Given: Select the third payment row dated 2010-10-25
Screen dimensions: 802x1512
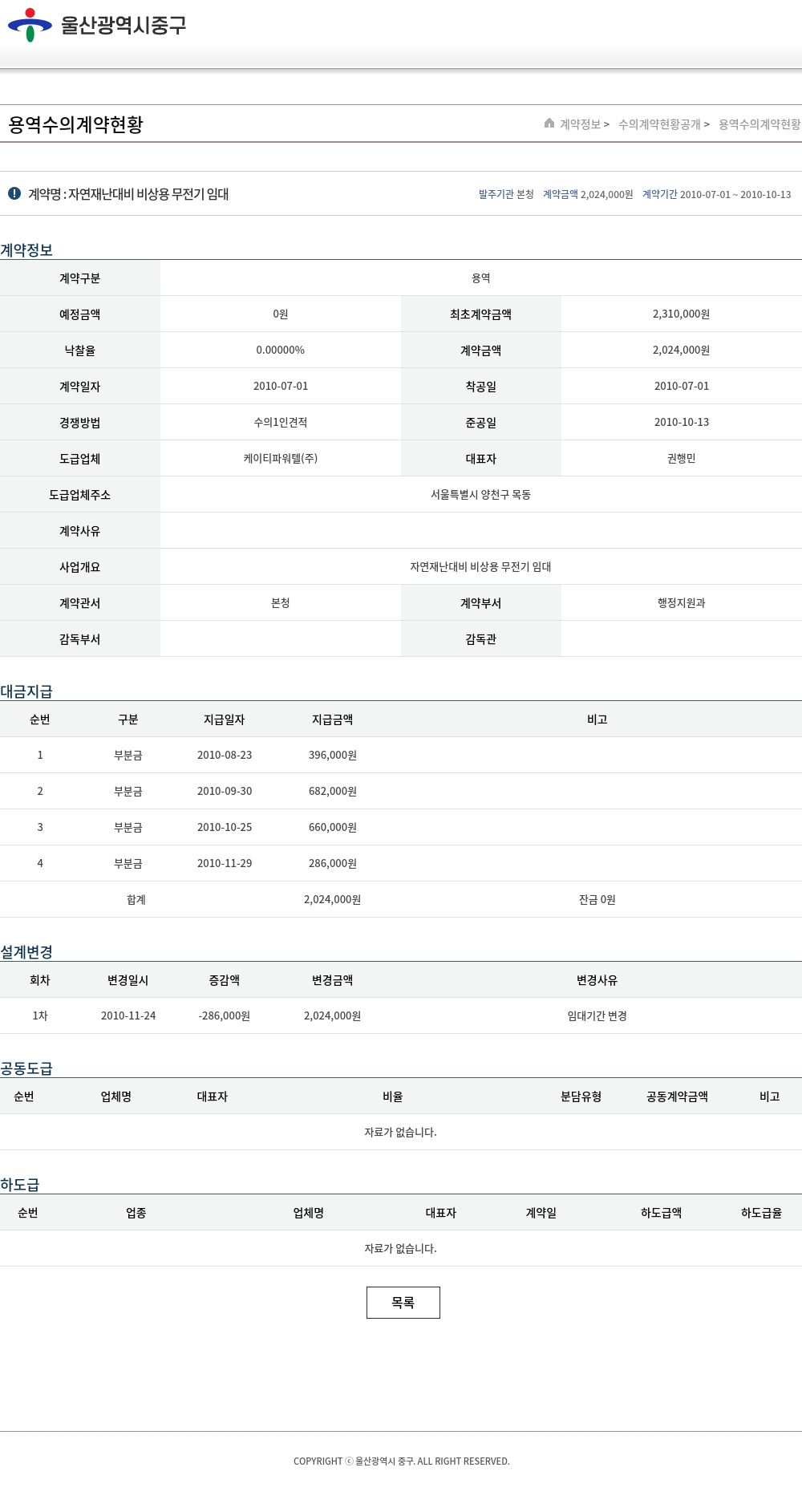Looking at the screenshot, I should click(x=225, y=827).
